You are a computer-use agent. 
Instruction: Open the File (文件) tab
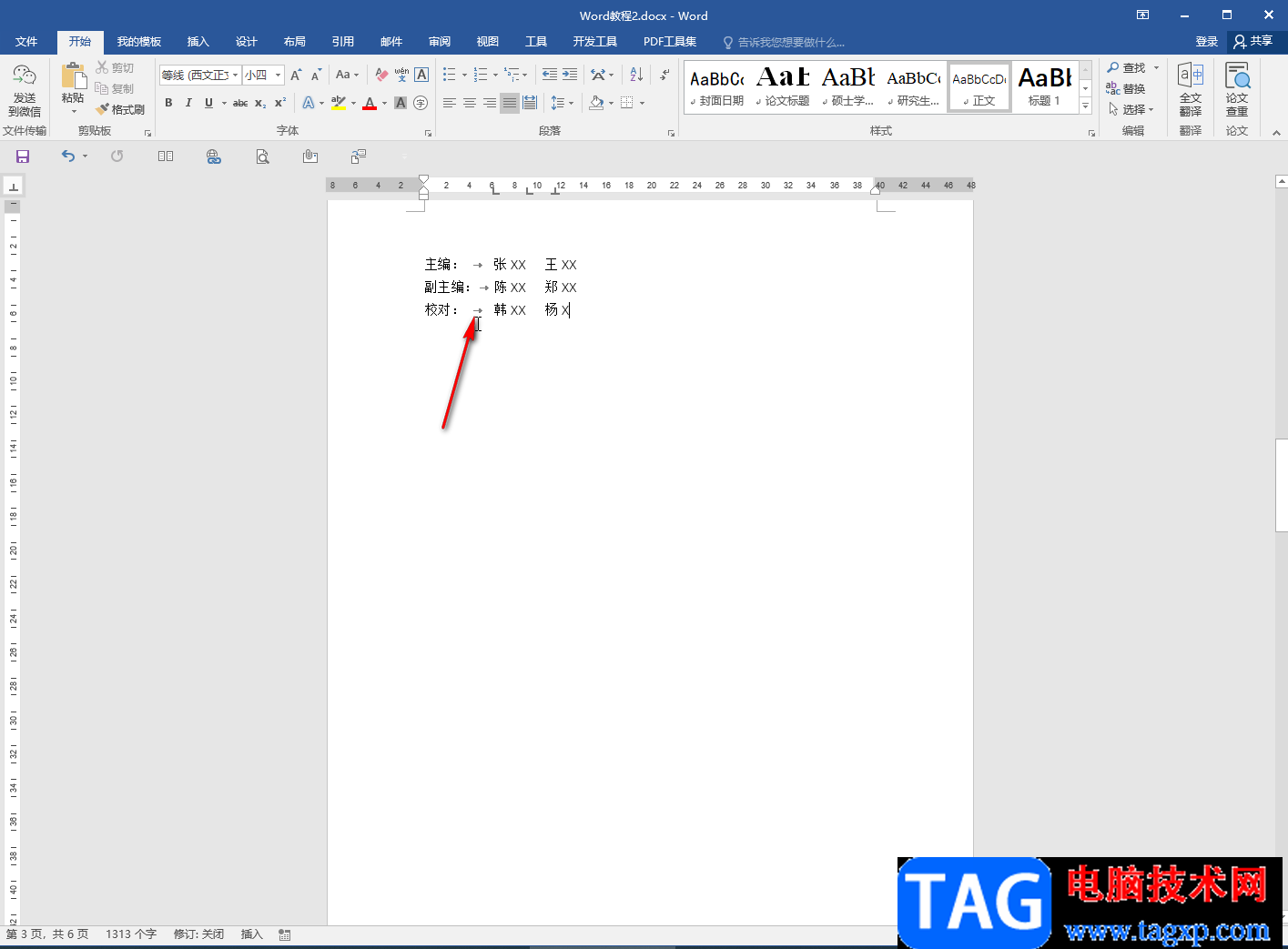click(26, 42)
